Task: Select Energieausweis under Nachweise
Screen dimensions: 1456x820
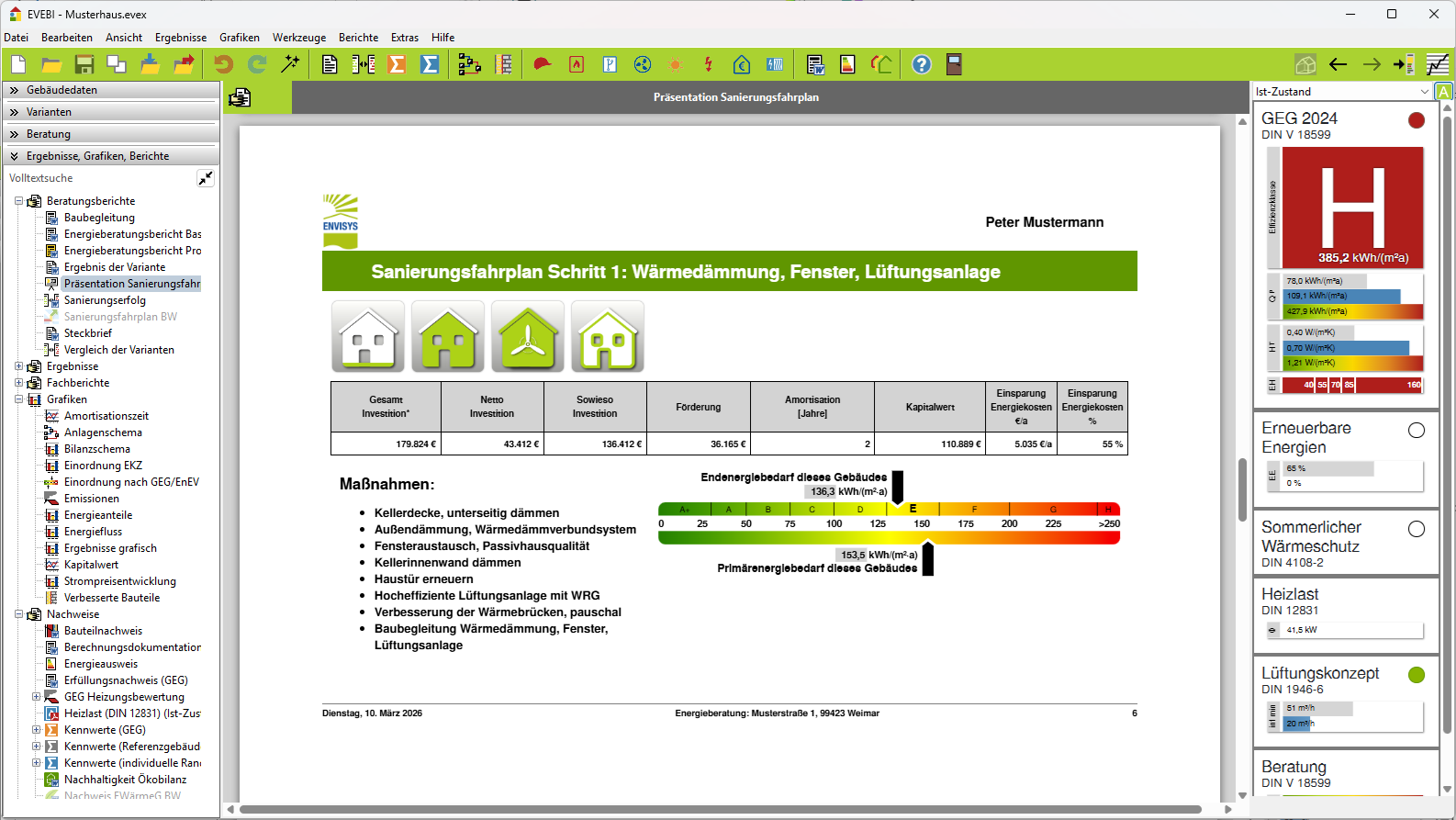Action: click(101, 664)
